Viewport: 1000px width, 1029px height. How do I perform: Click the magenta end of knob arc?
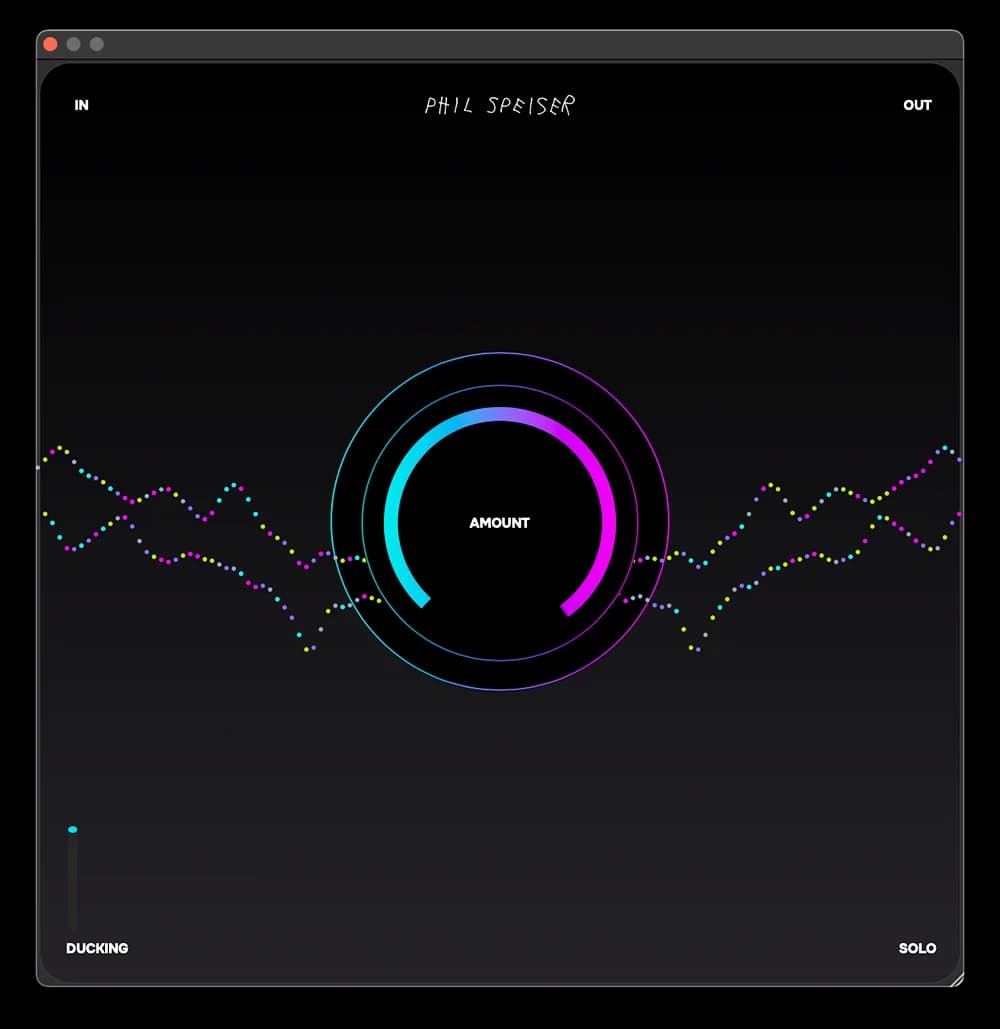[x=569, y=607]
